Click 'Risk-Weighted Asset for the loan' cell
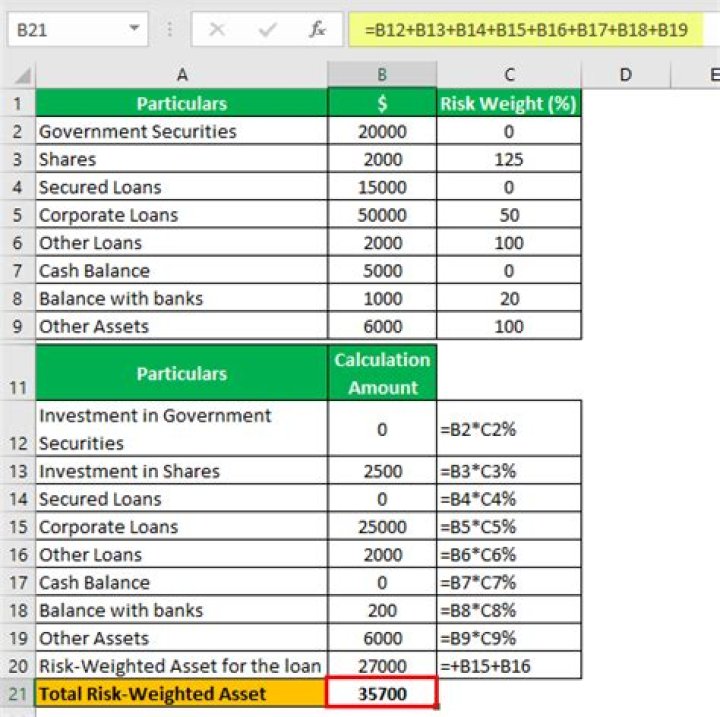720x717 pixels. pyautogui.click(x=182, y=666)
